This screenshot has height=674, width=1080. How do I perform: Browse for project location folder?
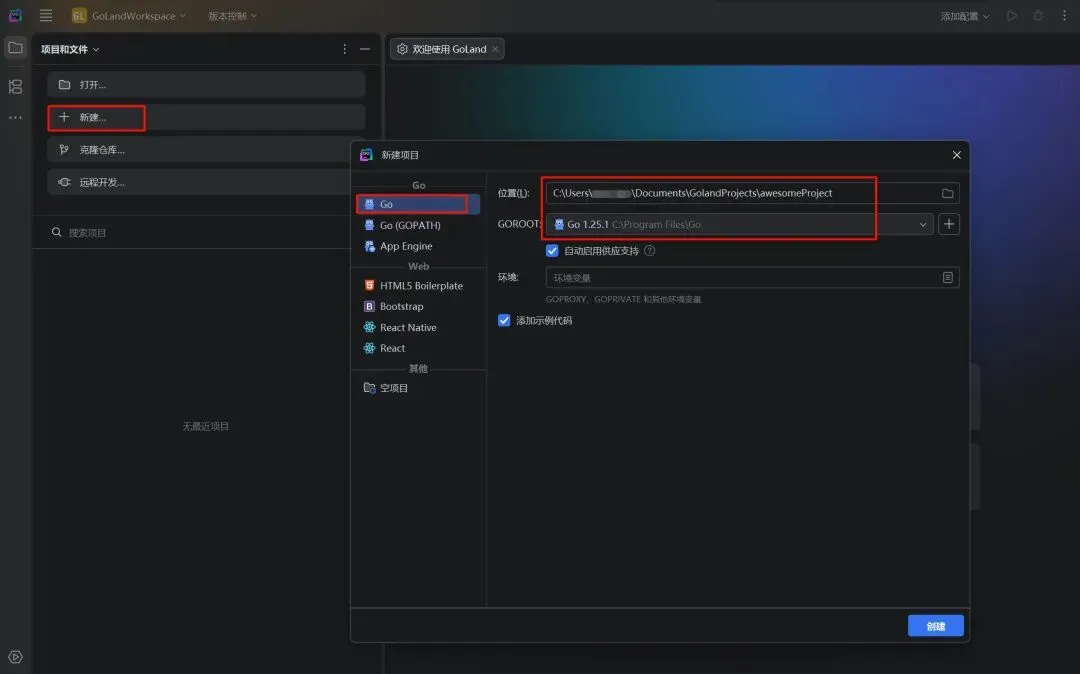(x=948, y=193)
